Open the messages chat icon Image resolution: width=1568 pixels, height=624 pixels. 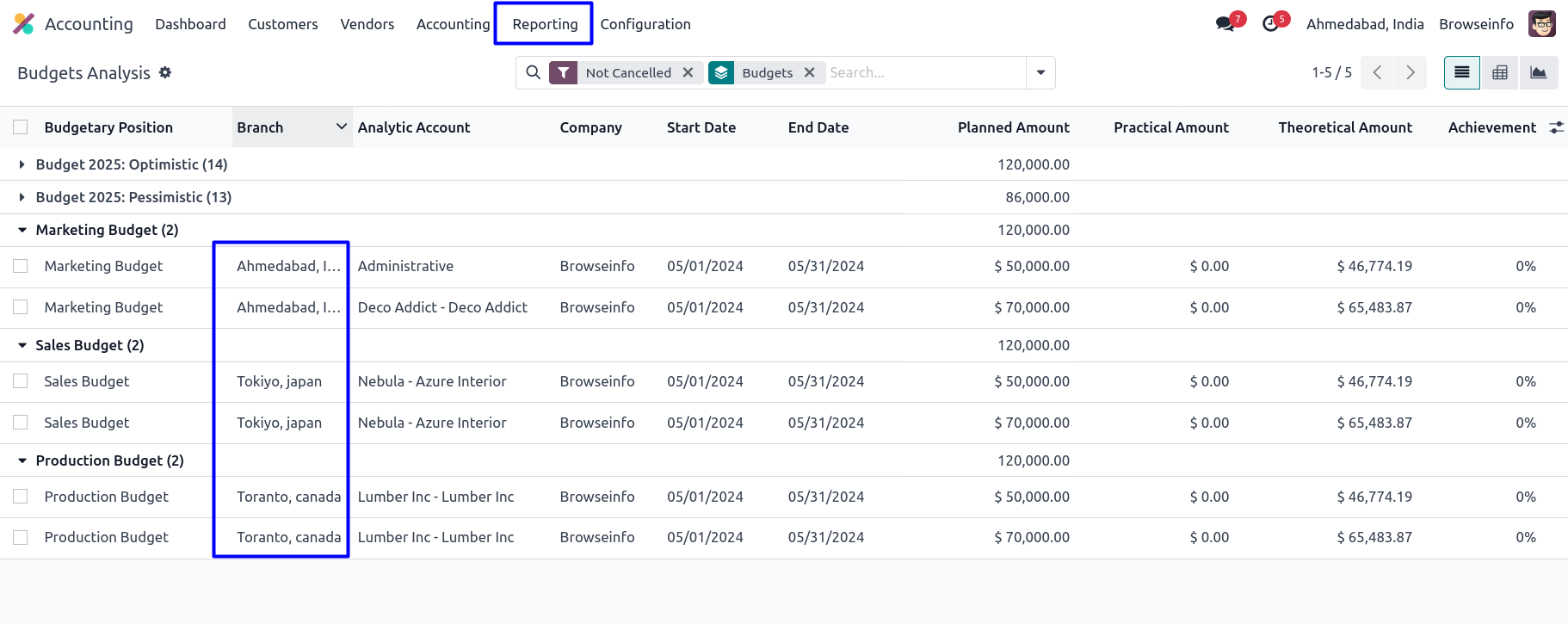click(1225, 24)
